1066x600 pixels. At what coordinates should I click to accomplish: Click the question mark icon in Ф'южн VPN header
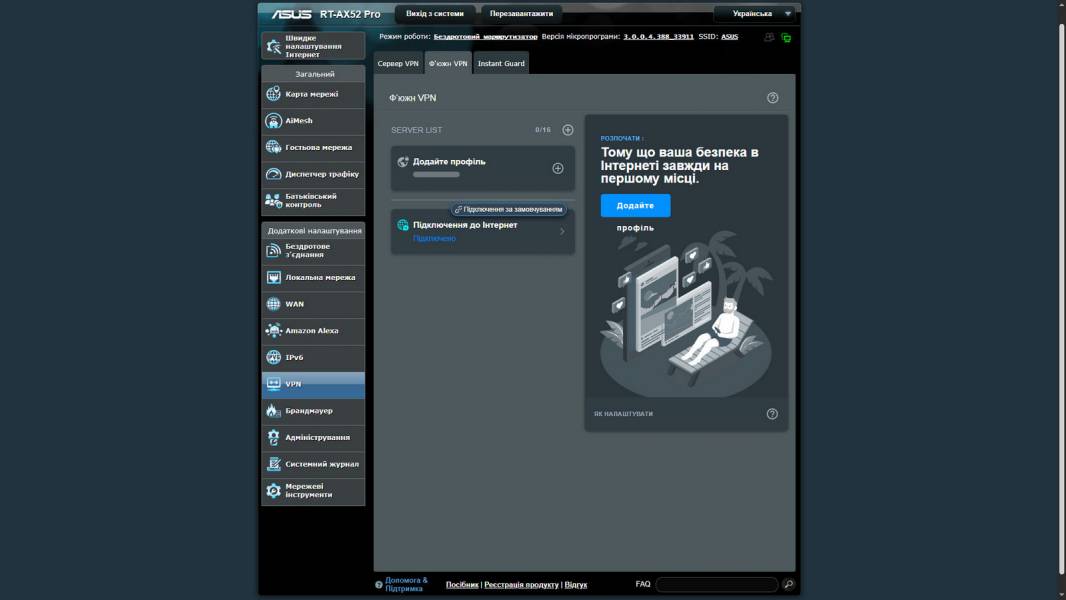772,98
